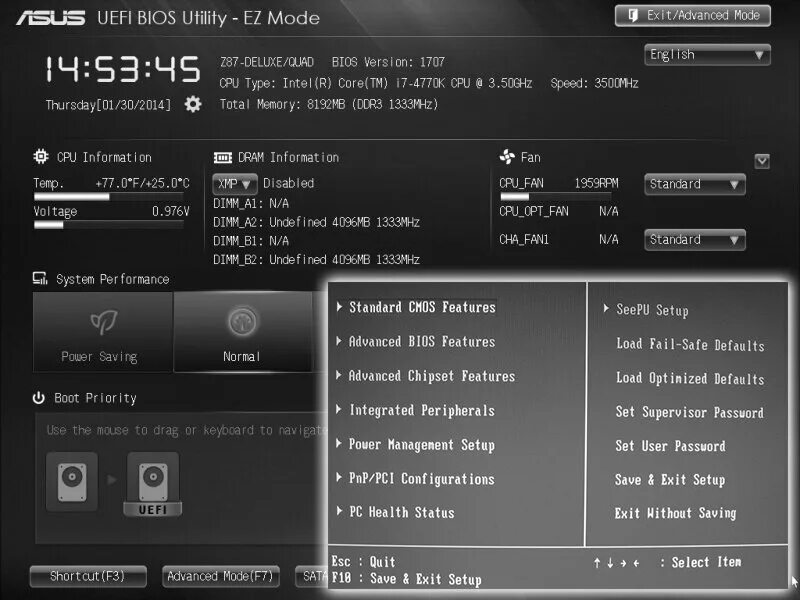Click the Advanced Mode(F7) button

tap(220, 577)
